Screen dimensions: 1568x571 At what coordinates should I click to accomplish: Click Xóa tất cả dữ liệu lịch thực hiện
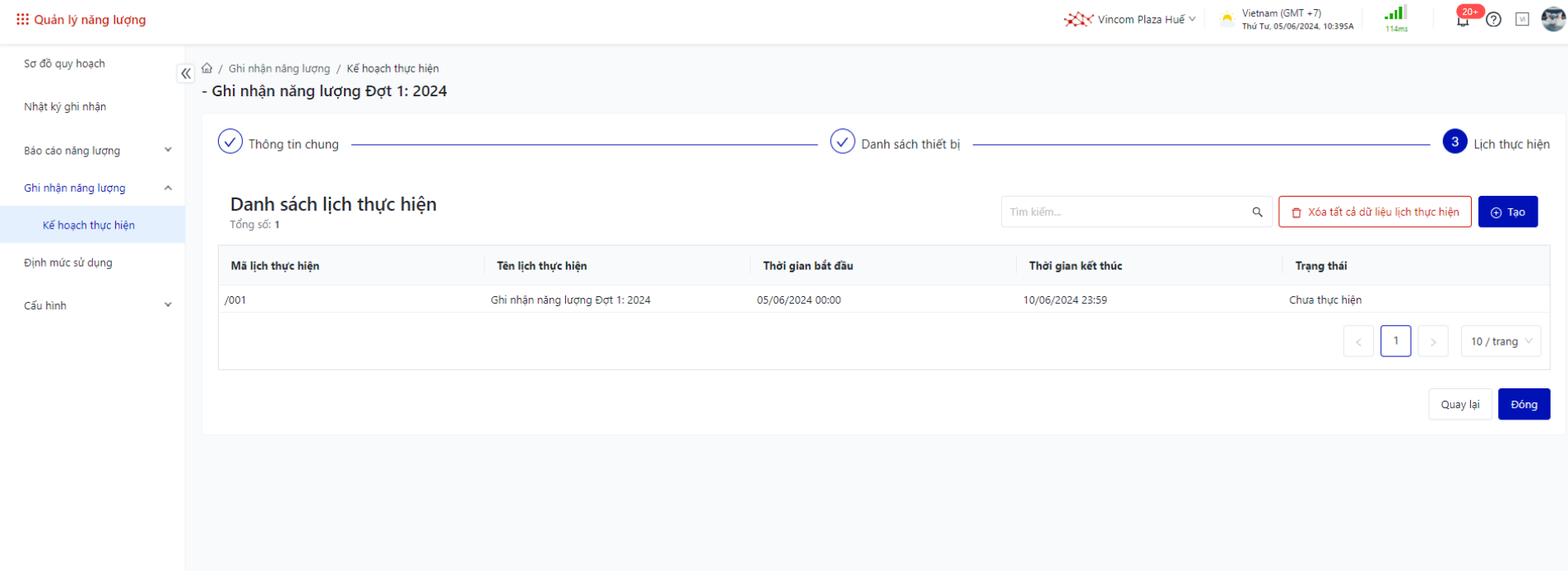point(1375,212)
